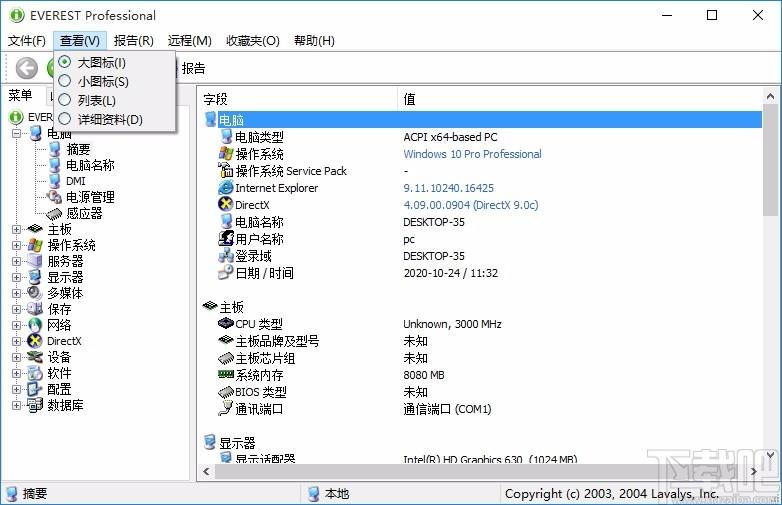Click the 软件 software icon in tree
This screenshot has width=782, height=505.
35,373
